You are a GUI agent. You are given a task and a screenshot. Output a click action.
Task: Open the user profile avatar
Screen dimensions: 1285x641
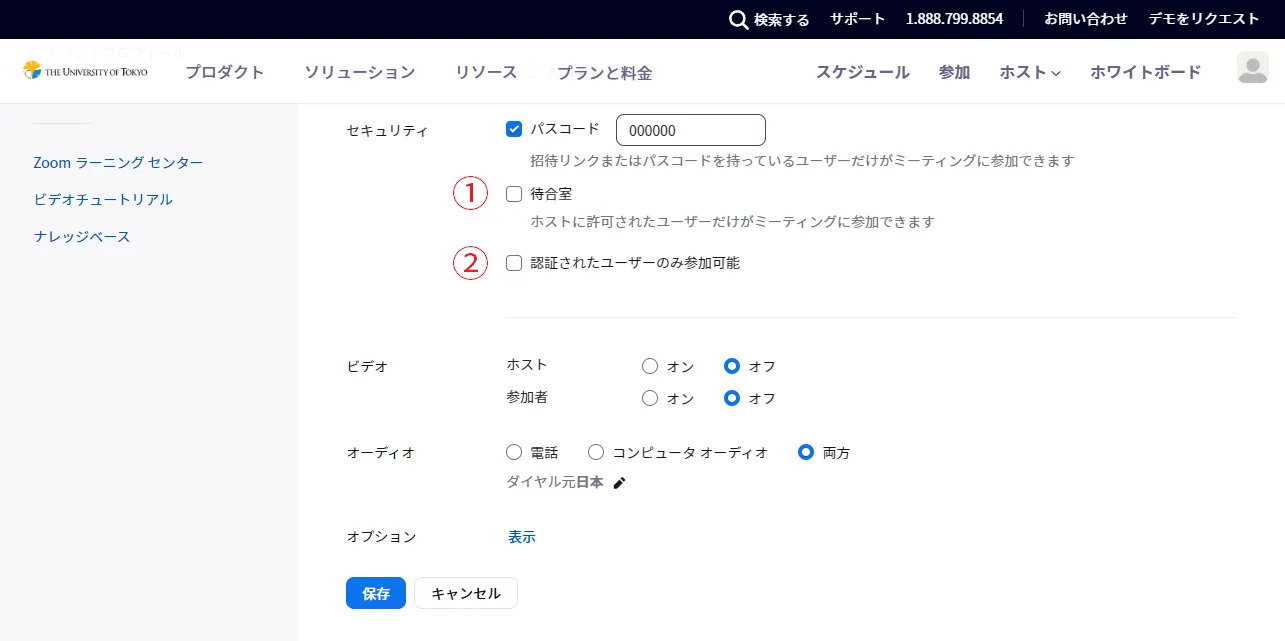pos(1252,68)
